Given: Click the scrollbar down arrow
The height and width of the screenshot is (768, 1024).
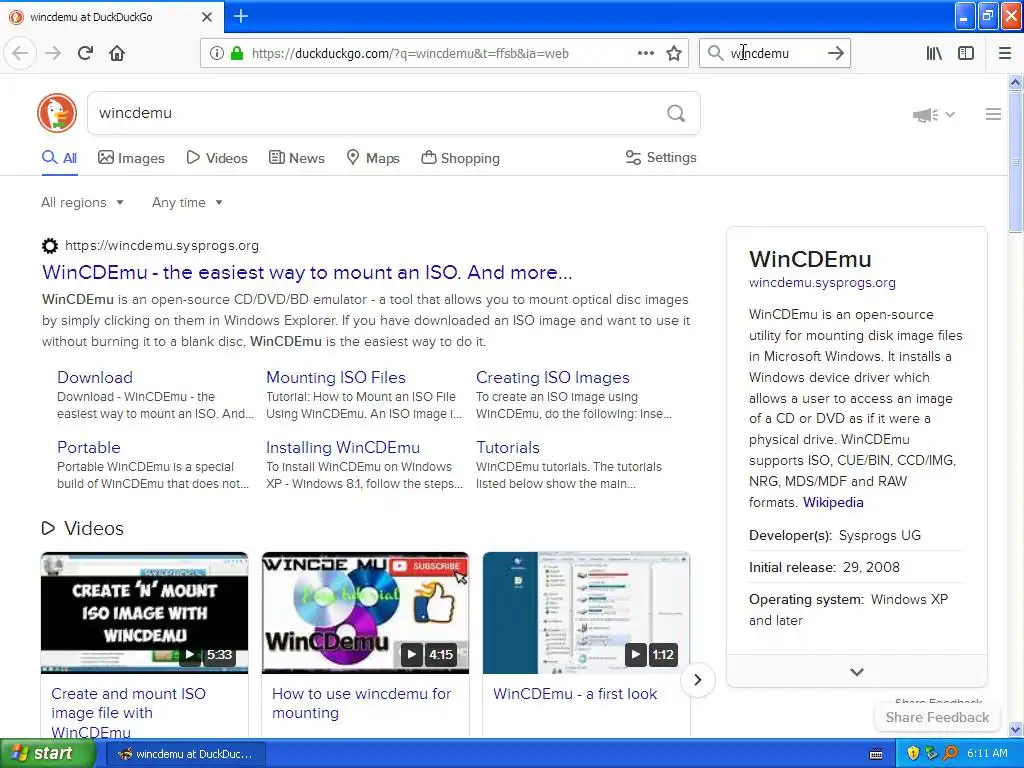Looking at the screenshot, I should 1015,730.
